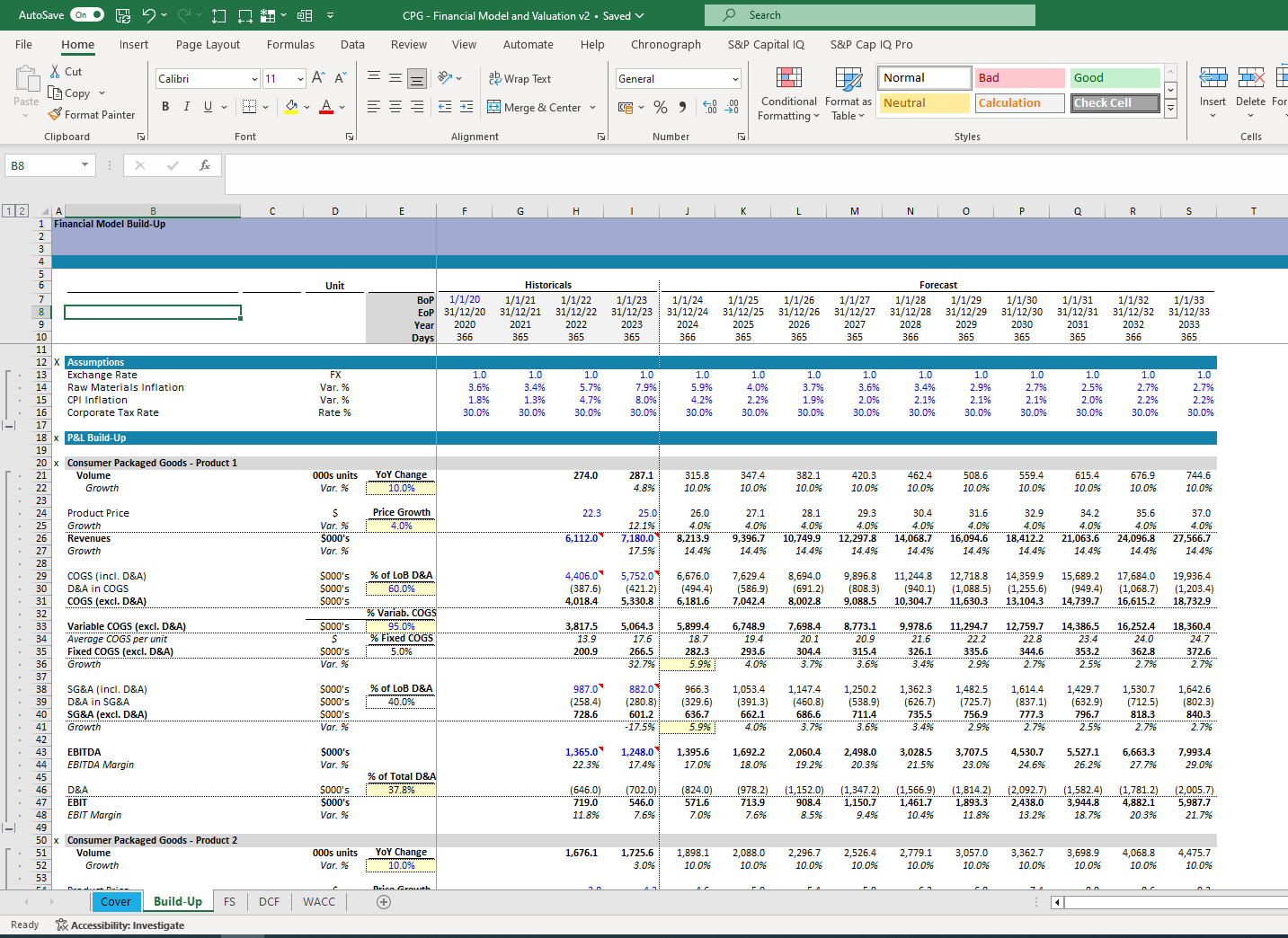Toggle Wrap Text for selected cells
Image resolution: width=1288 pixels, height=938 pixels.
(520, 79)
